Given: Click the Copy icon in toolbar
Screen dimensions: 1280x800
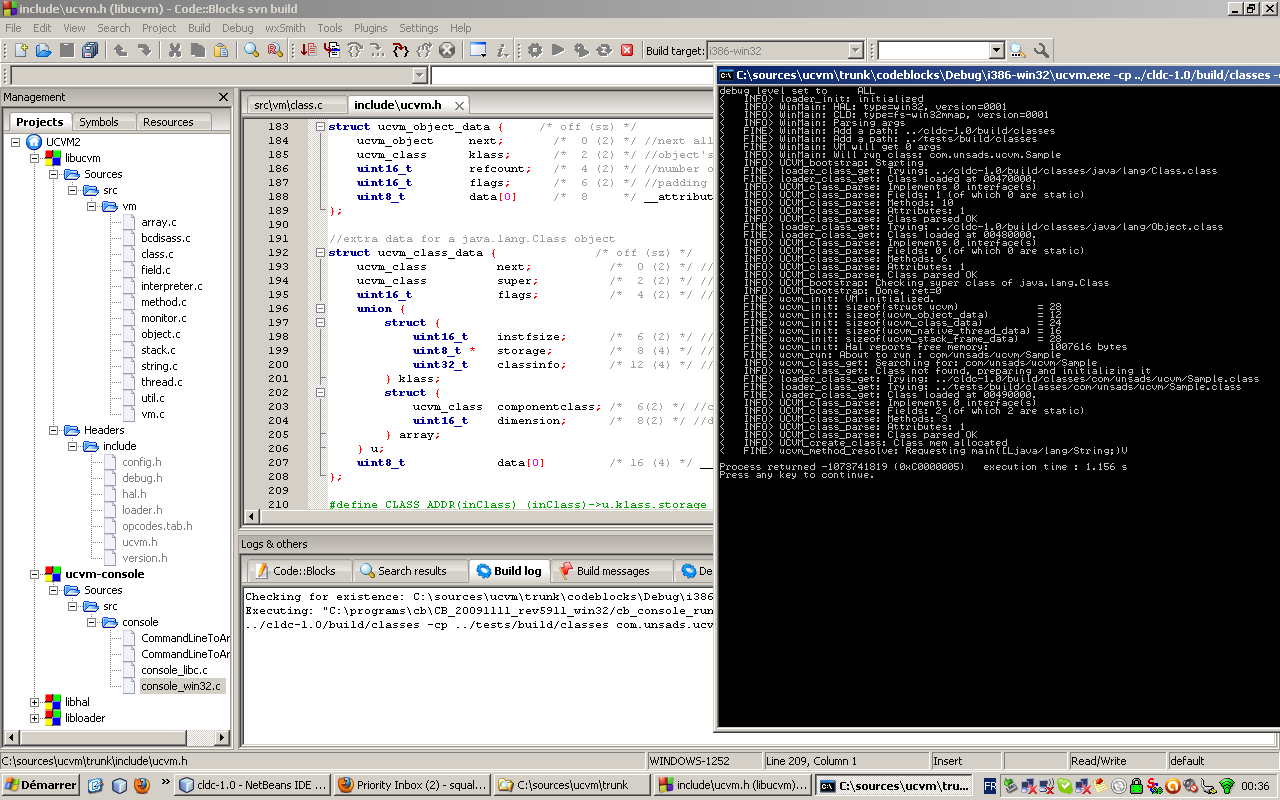Looking at the screenshot, I should (x=197, y=50).
